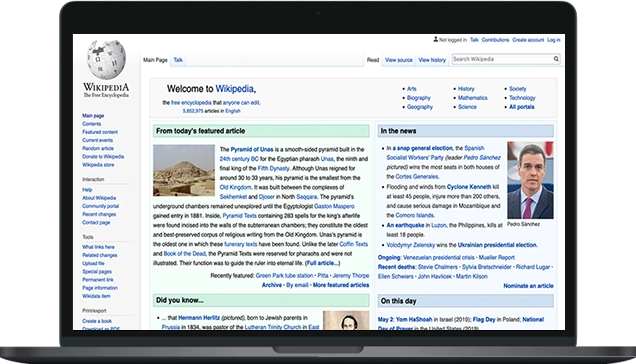Click Donate to Wikipedia
Screen dimensions: 636x364
tap(103, 156)
